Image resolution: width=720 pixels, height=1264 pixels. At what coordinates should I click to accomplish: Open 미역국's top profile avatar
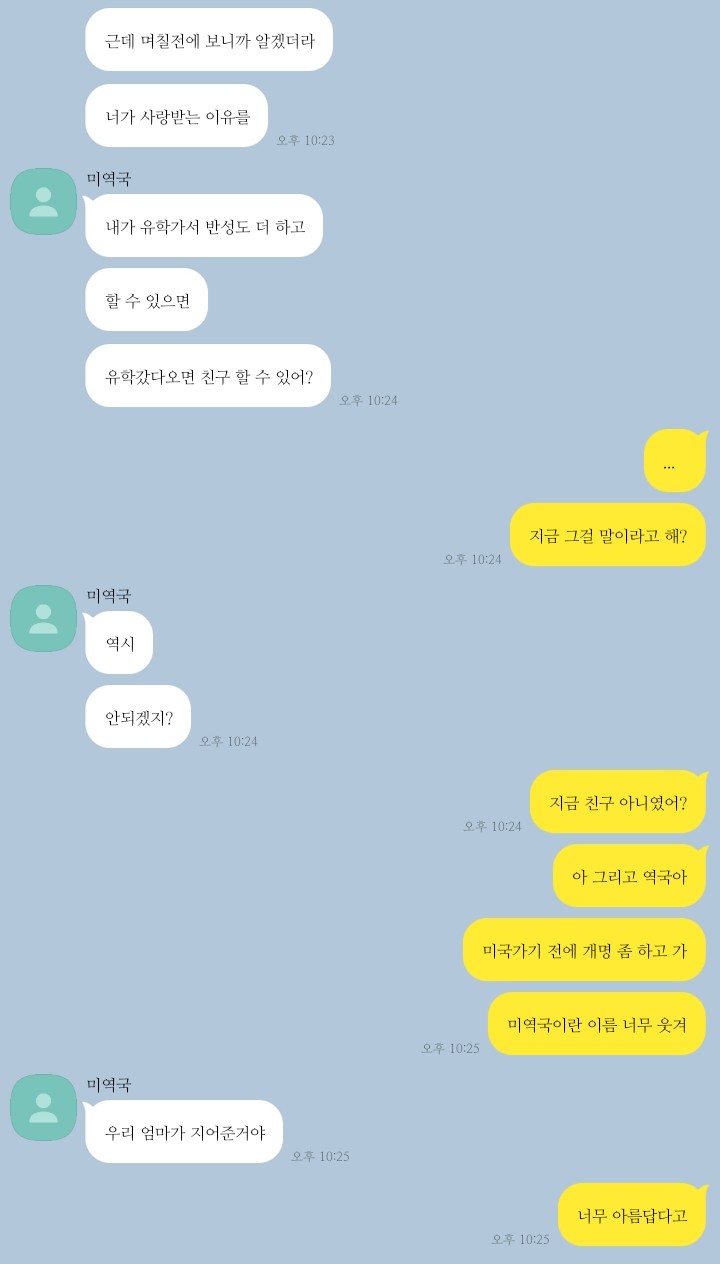pyautogui.click(x=43, y=202)
